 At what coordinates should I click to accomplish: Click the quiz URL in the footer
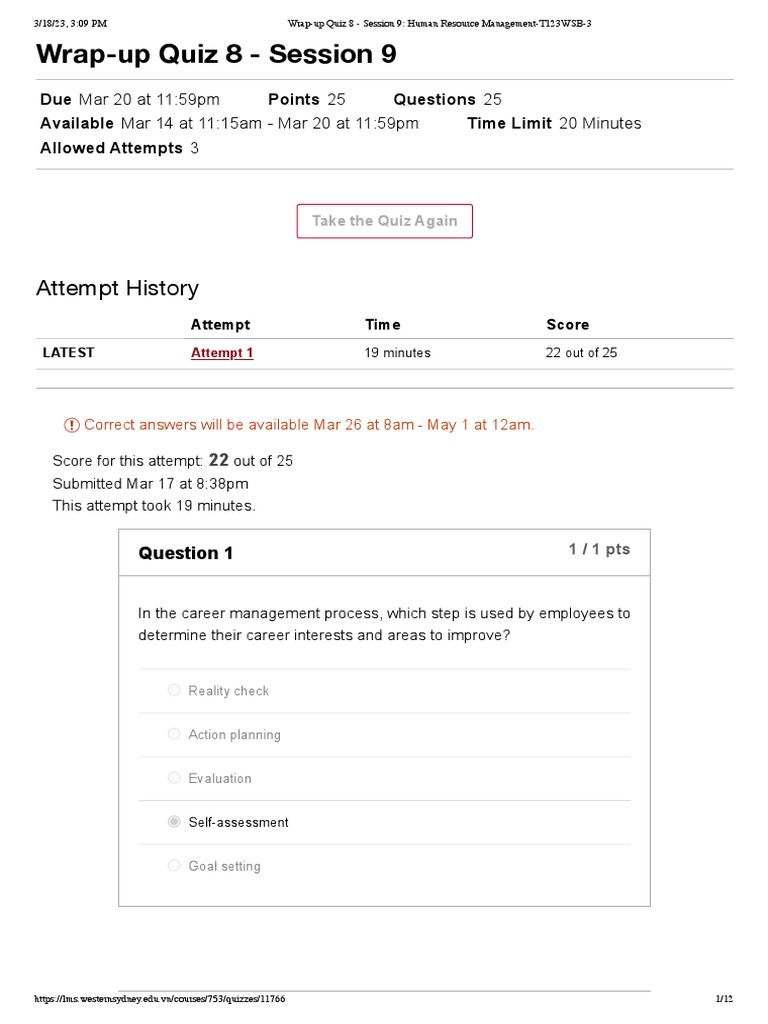pos(166,999)
